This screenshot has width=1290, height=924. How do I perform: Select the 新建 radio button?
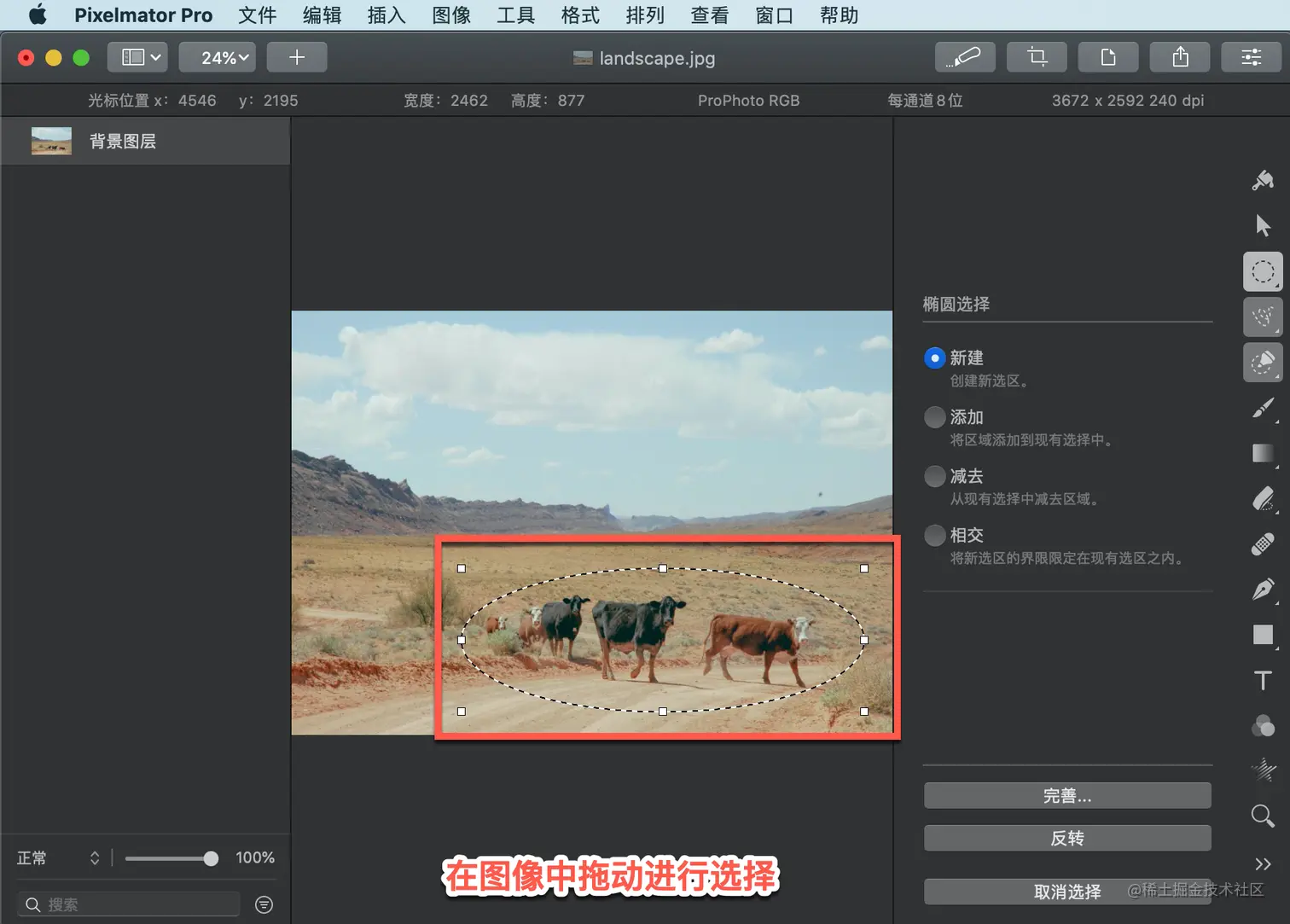(935, 357)
